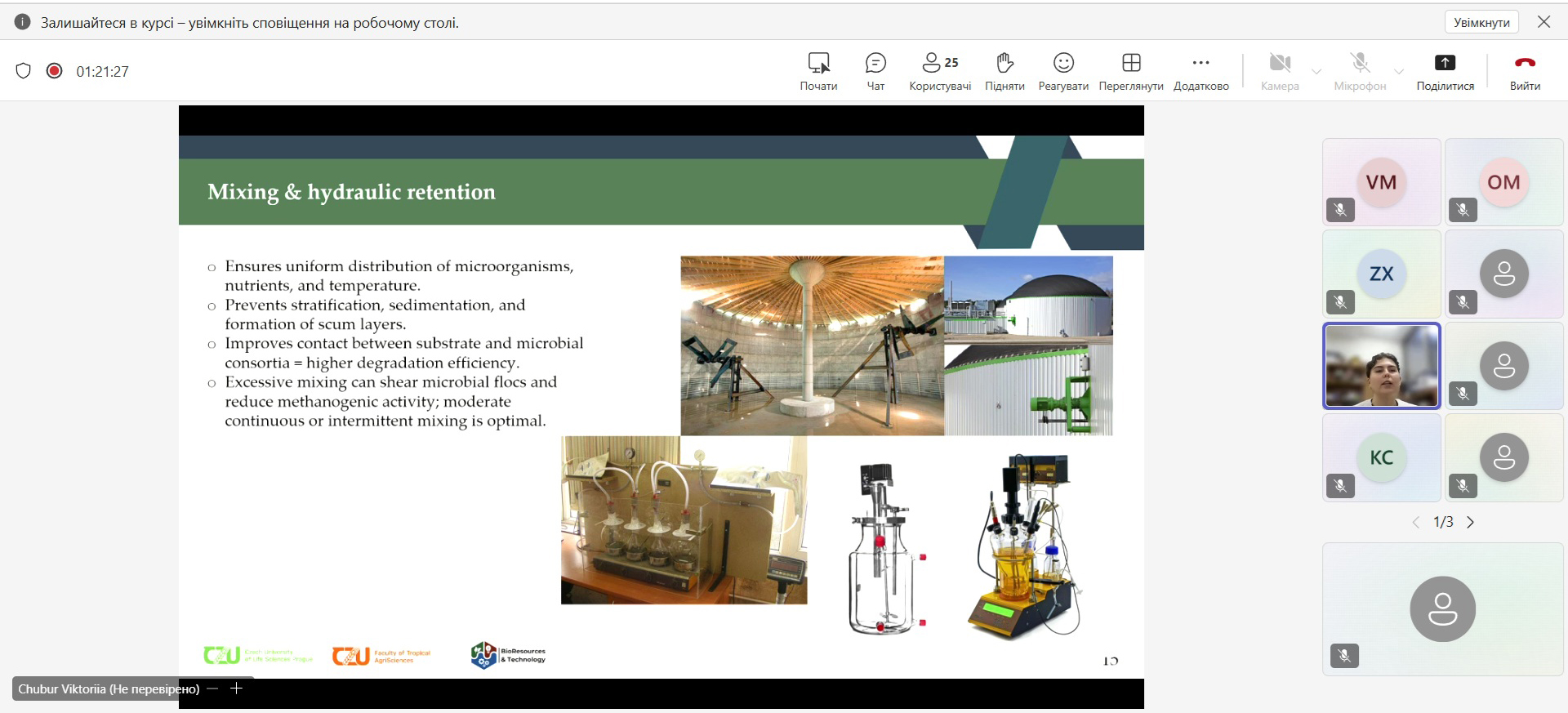This screenshot has width=1568, height=713.
Task: Raise hand with the Підняти button
Action: 1004,71
